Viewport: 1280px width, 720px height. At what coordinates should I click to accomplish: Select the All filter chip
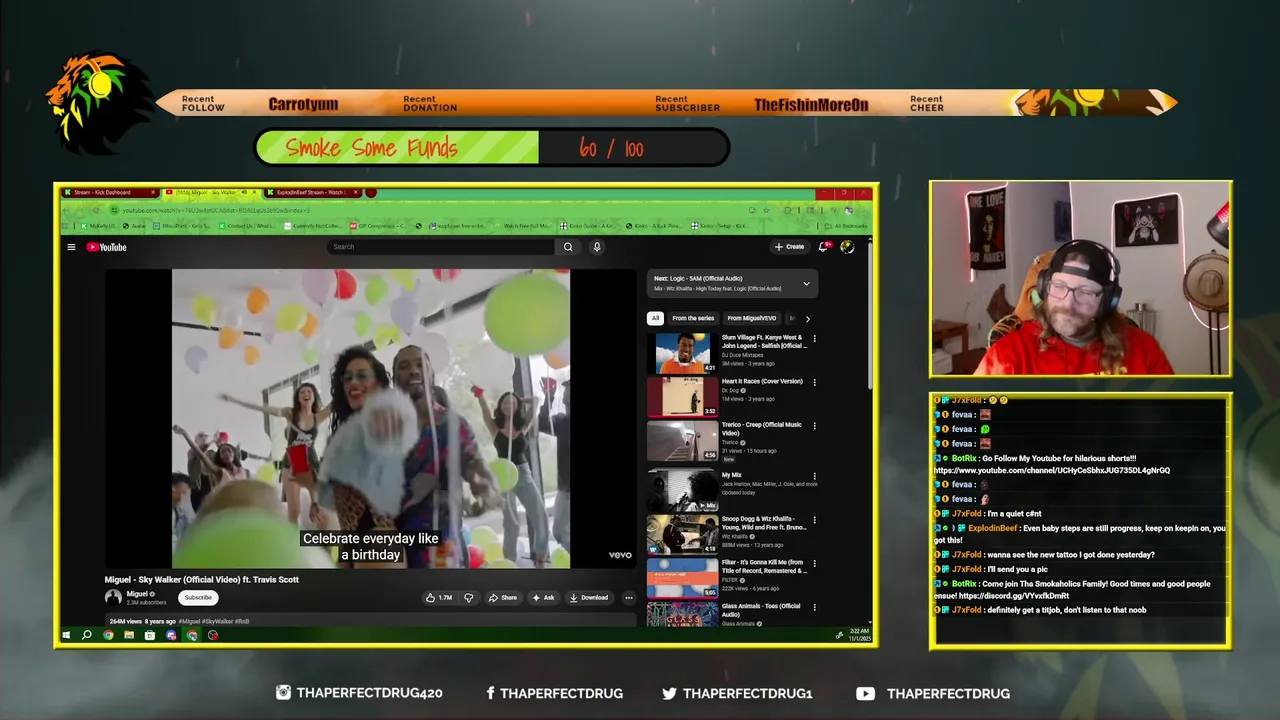(655, 319)
